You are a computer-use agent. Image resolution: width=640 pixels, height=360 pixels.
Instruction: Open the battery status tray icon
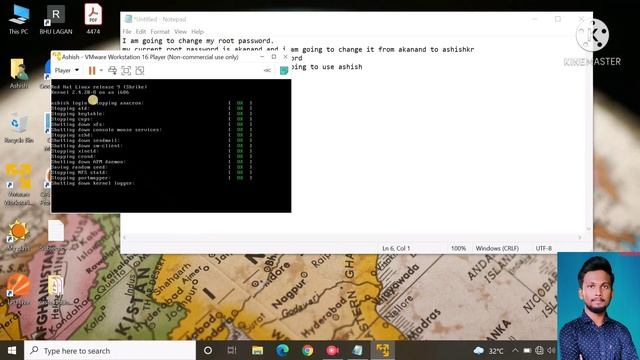[x=527, y=351]
